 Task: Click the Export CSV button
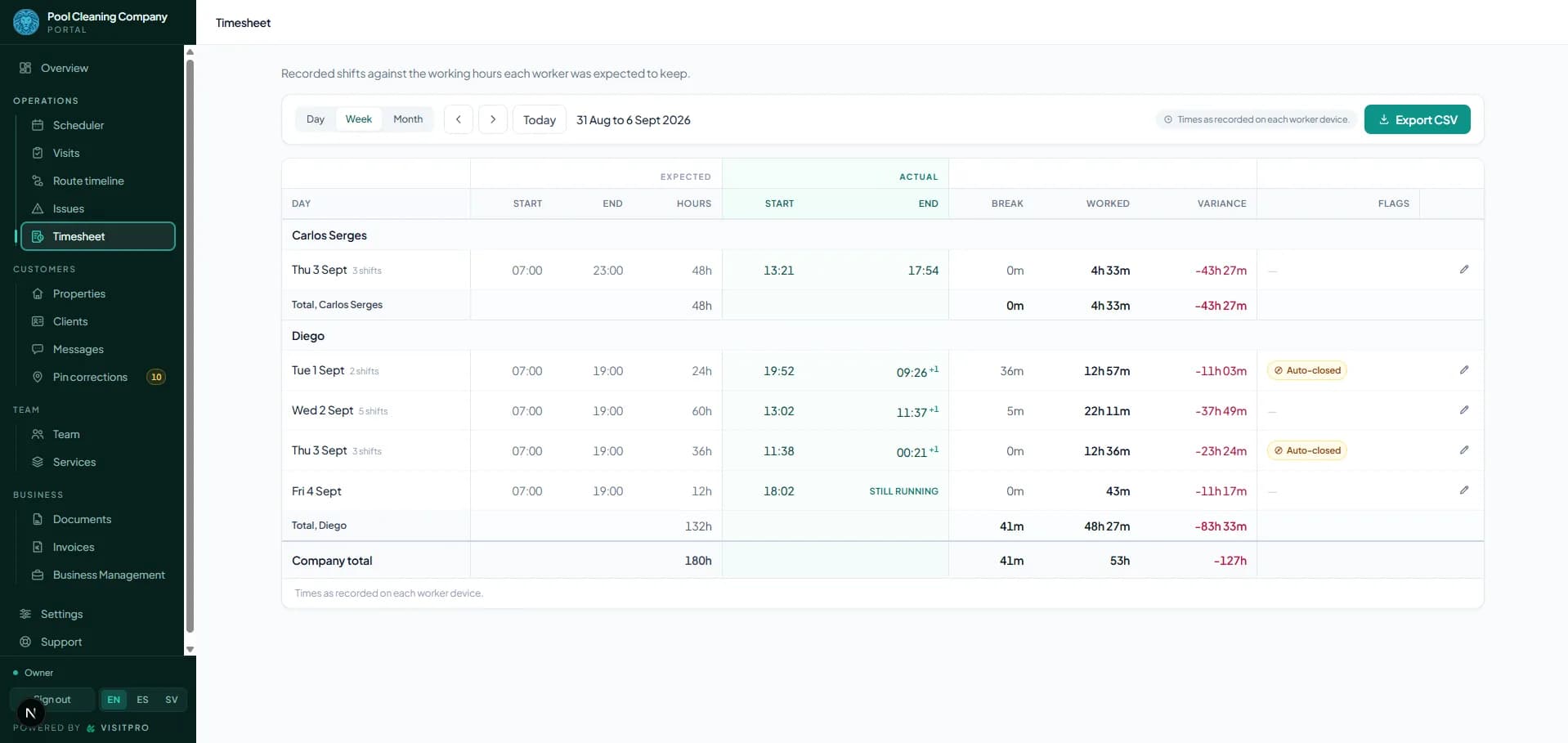1417,119
